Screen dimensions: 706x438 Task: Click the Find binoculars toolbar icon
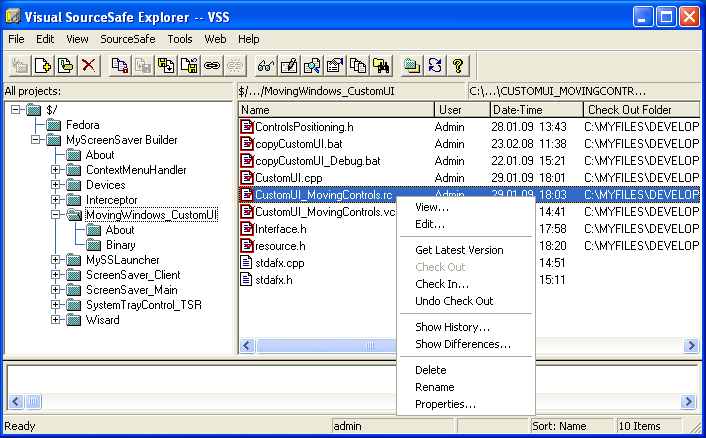click(380, 66)
